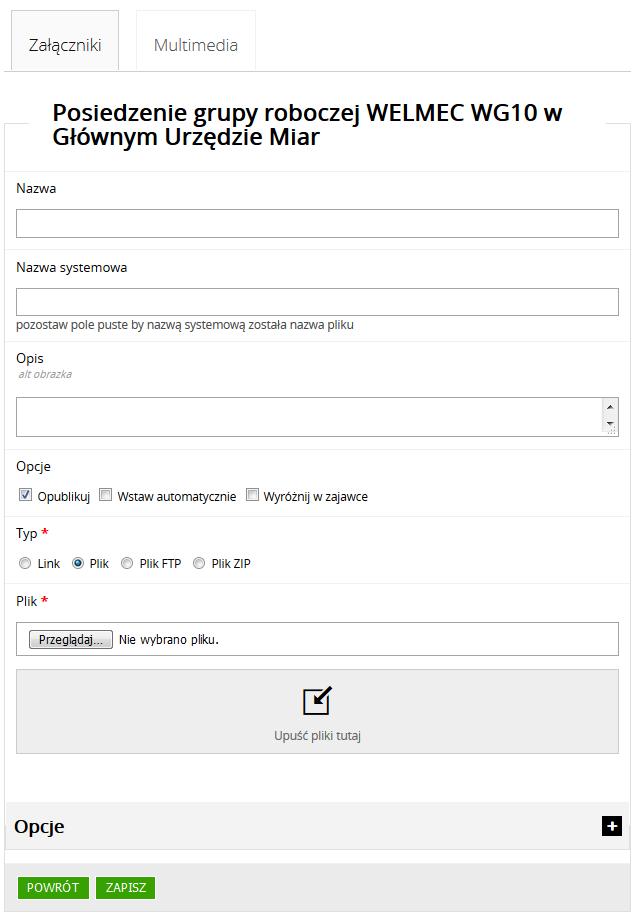Screen dimensions: 635x920
Task: Click inside the Opis textarea
Action: click(x=309, y=417)
